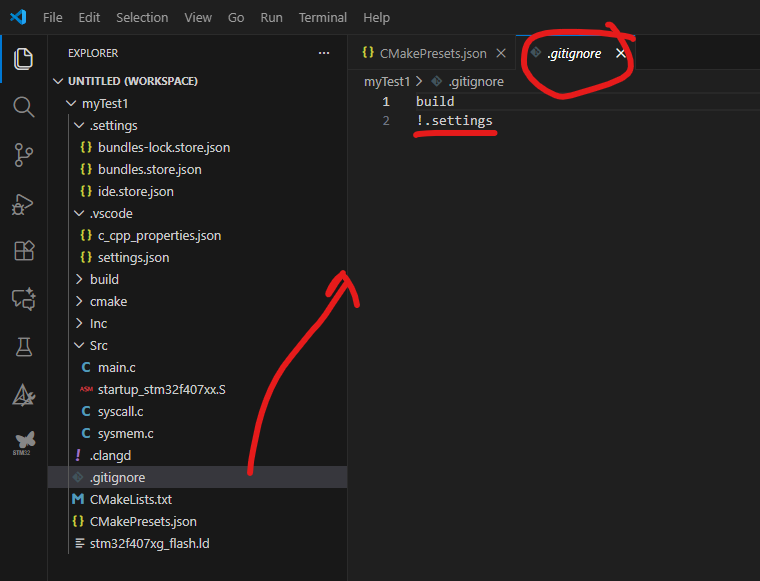The width and height of the screenshot is (760, 581).
Task: Open Source Control view
Action: 23,155
